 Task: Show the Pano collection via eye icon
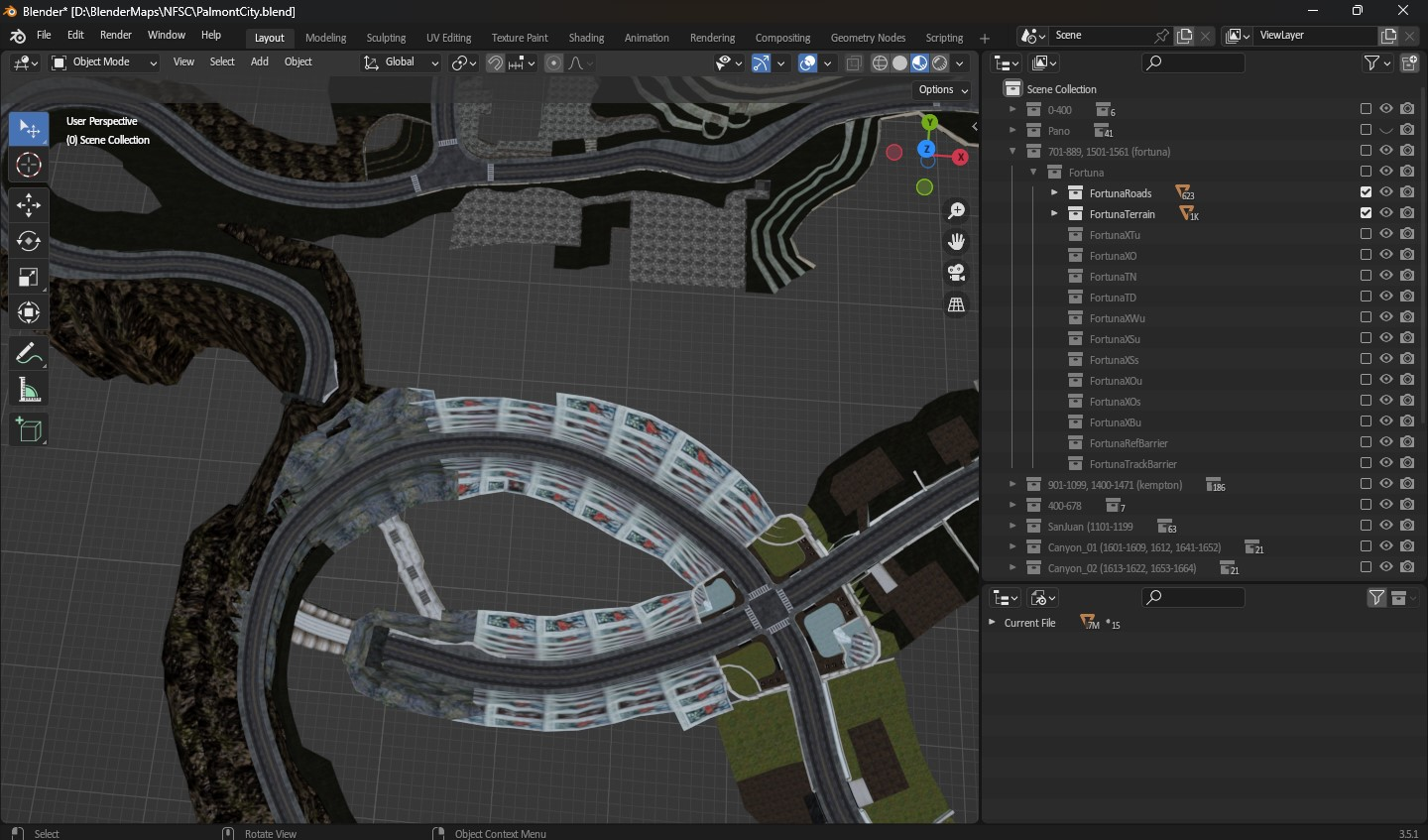[1386, 130]
